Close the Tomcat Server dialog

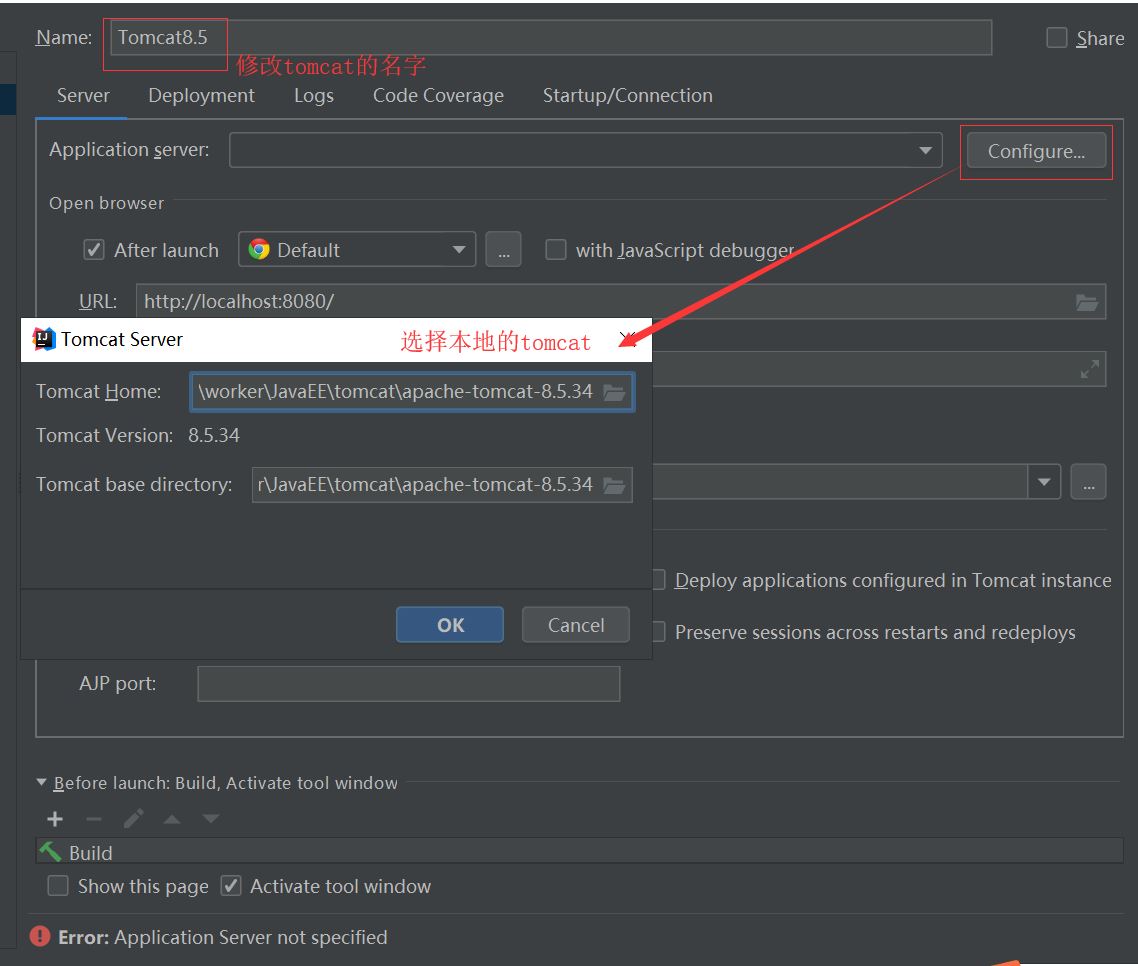click(x=629, y=339)
